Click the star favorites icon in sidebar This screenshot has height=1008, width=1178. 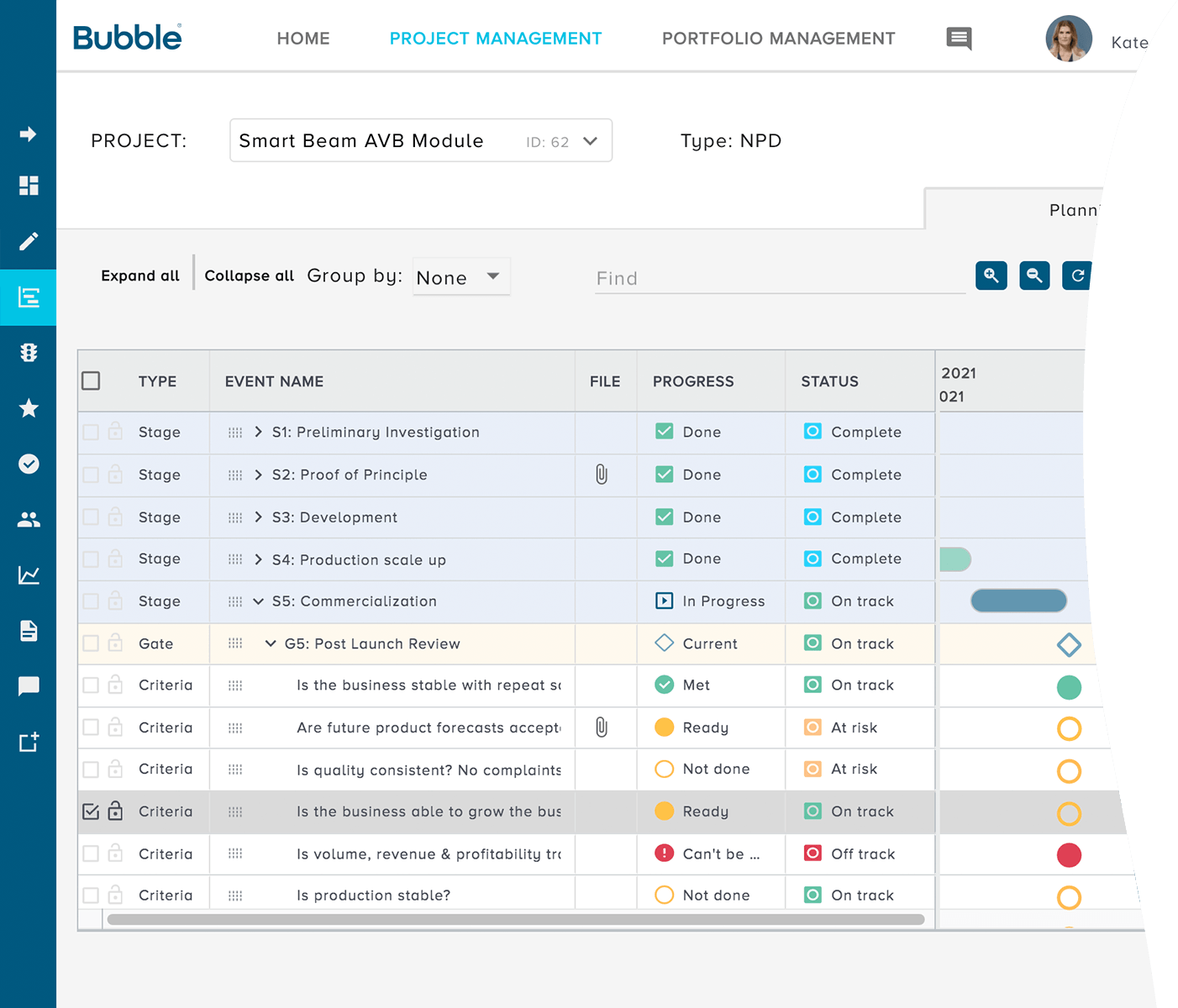tap(28, 409)
